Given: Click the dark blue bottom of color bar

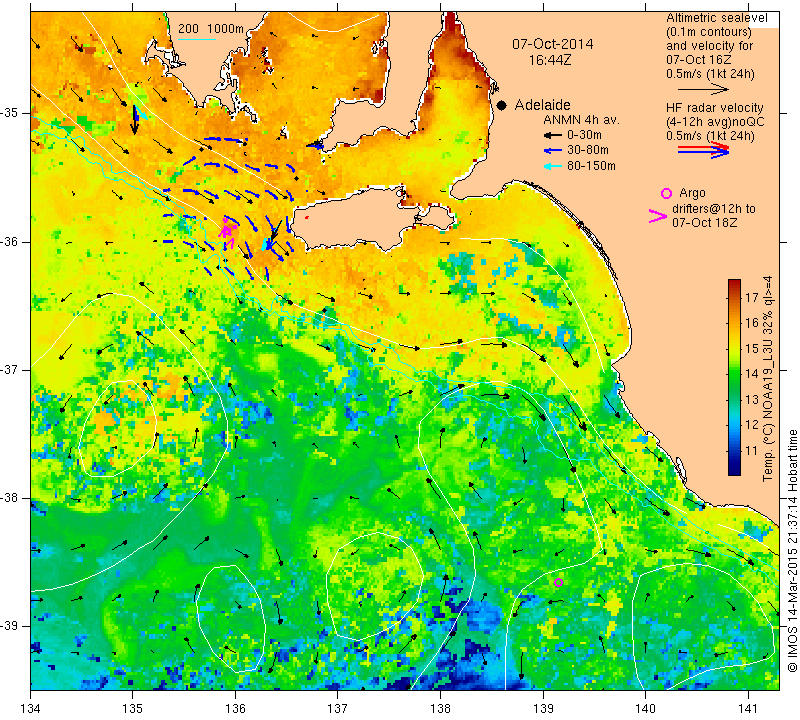Looking at the screenshot, I should (734, 470).
